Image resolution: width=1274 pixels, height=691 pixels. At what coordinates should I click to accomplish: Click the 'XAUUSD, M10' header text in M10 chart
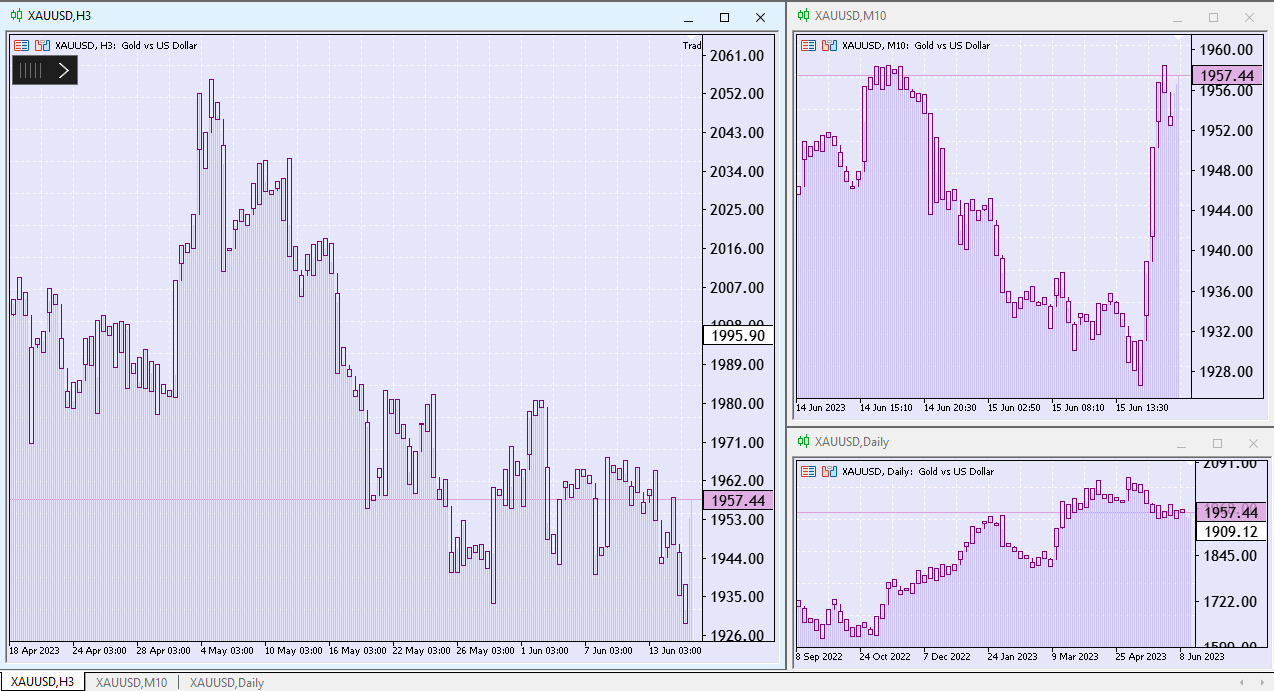[x=874, y=46]
